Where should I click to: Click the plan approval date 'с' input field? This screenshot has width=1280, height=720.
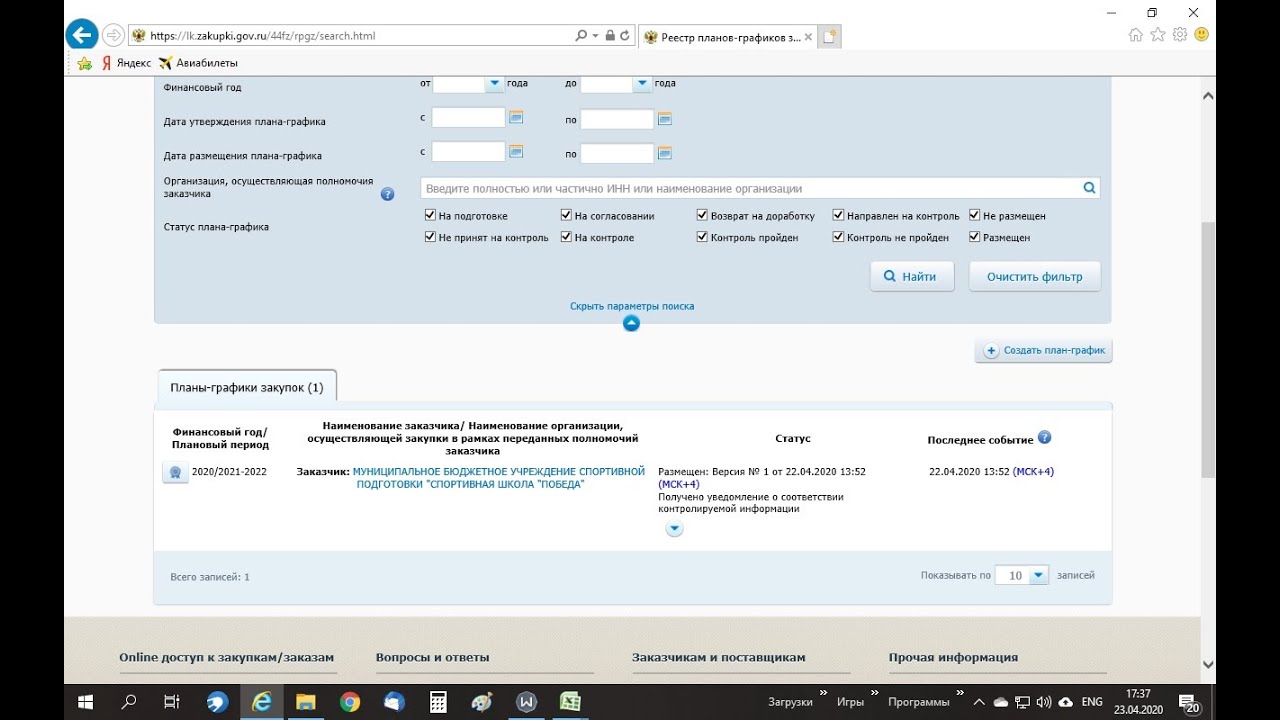tap(468, 118)
